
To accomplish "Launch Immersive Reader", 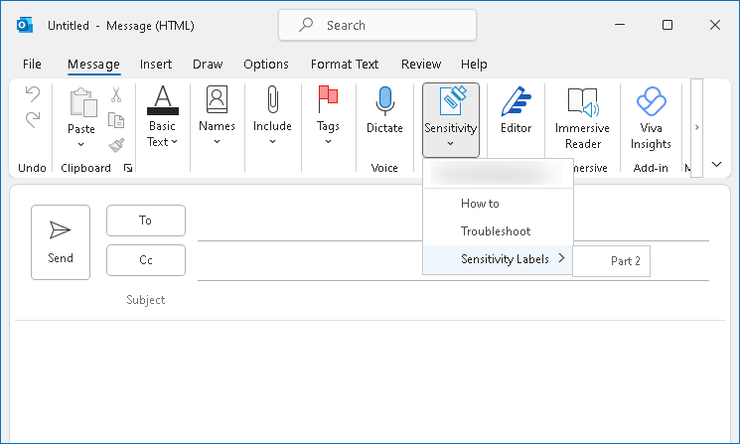I will click(x=582, y=118).
